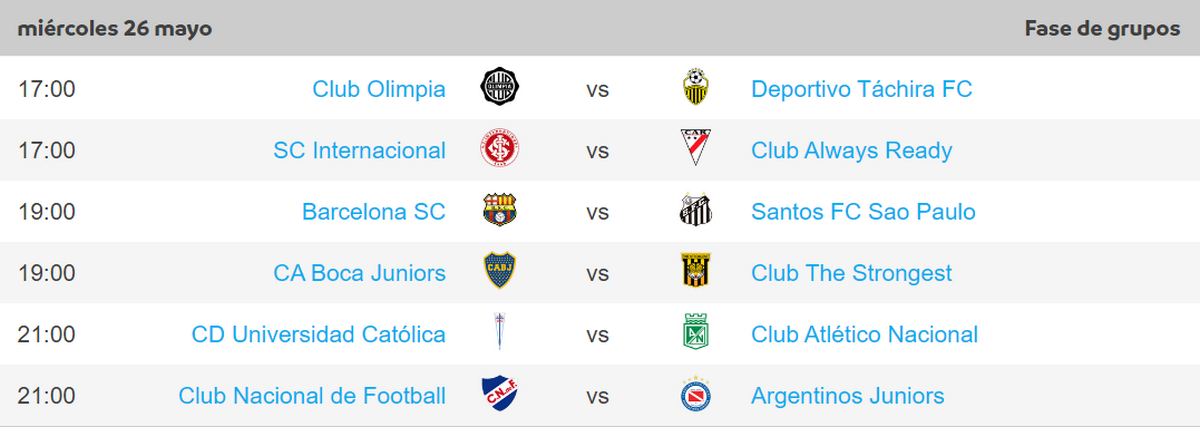The image size is (1200, 427).
Task: Click the Club Nacional de Football crest
Action: pyautogui.click(x=499, y=395)
